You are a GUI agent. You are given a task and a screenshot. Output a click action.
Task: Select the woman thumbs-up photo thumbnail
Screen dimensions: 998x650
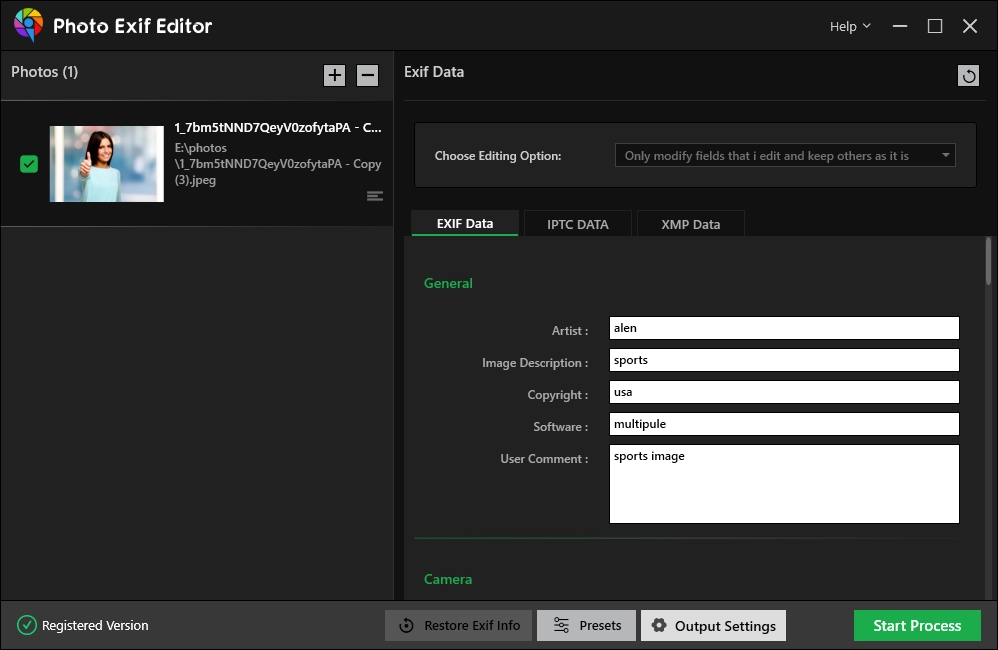pos(107,164)
